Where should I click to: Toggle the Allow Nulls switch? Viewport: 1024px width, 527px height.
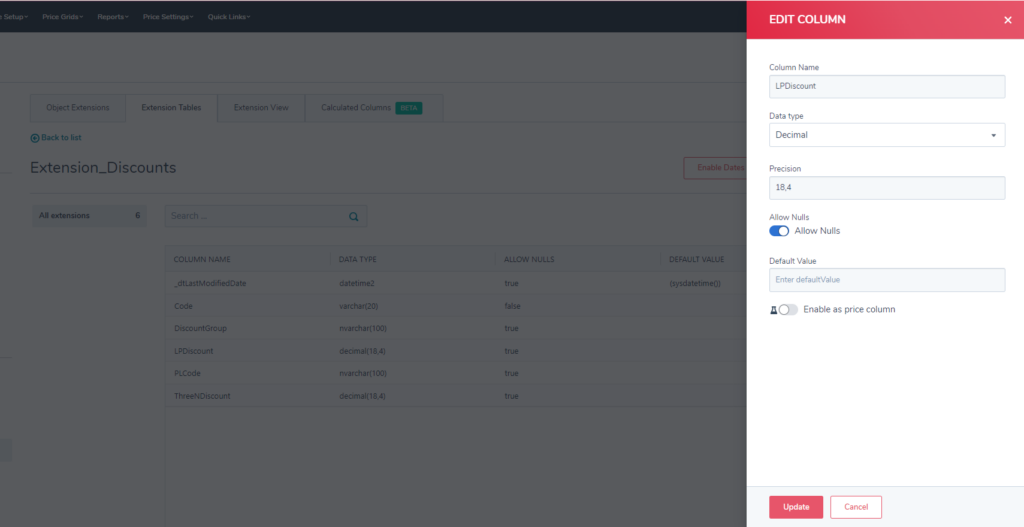(779, 231)
